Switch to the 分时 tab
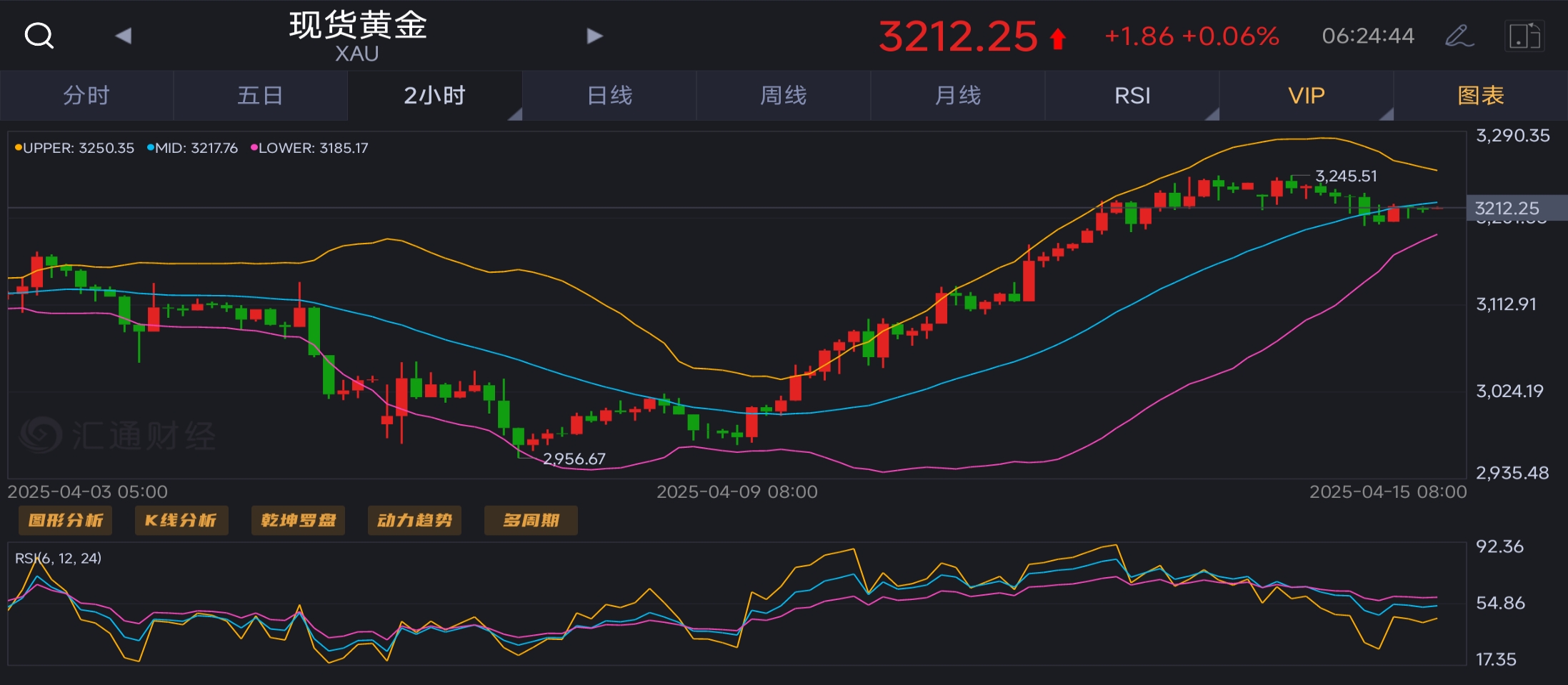This screenshot has height=685, width=1568. point(86,95)
